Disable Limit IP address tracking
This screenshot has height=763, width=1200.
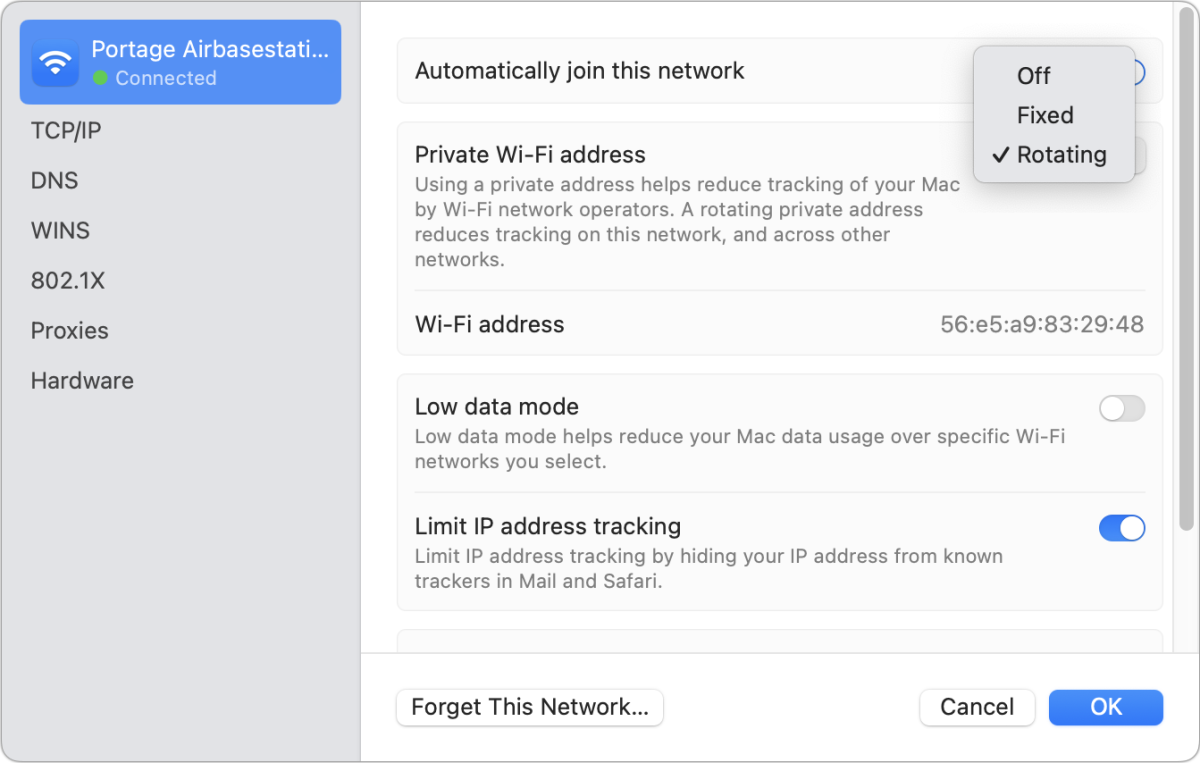(1122, 527)
